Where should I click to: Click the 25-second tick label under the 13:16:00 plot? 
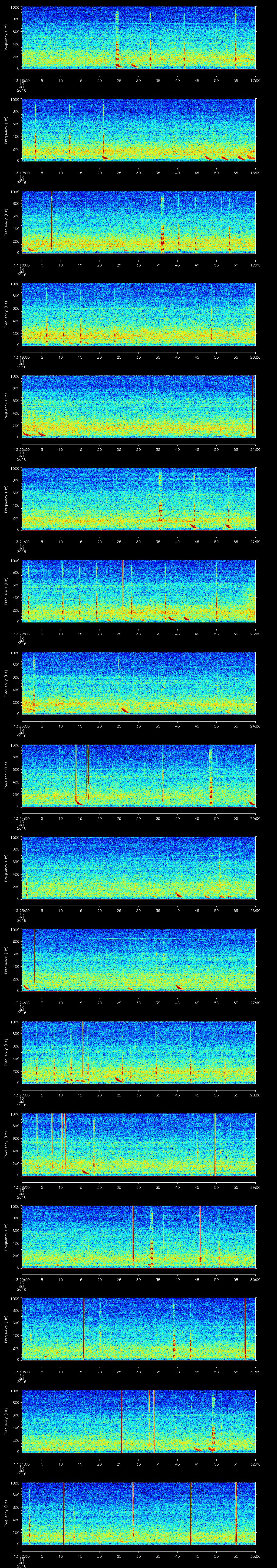[x=119, y=80]
